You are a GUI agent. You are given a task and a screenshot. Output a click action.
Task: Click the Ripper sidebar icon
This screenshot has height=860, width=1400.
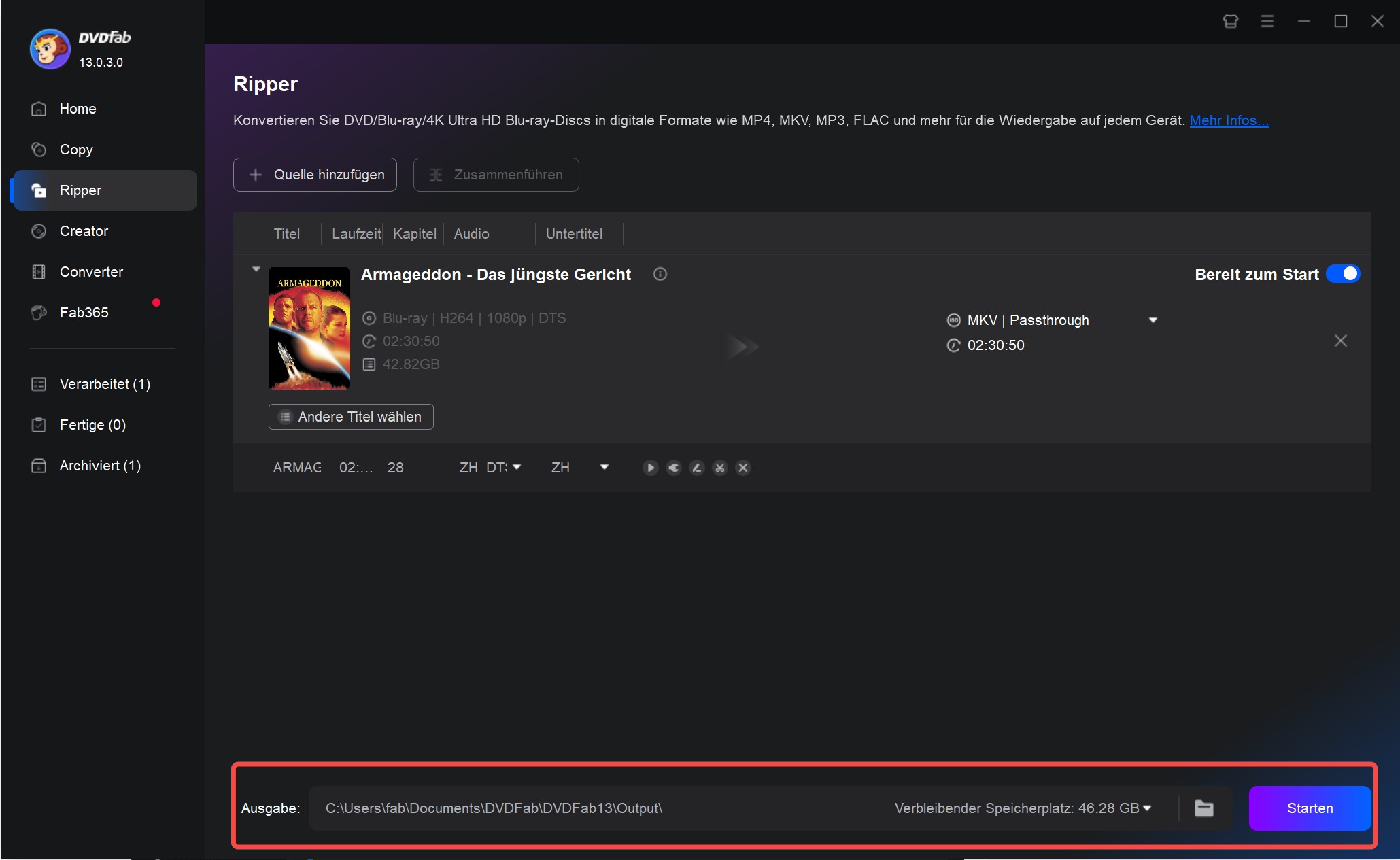(38, 190)
